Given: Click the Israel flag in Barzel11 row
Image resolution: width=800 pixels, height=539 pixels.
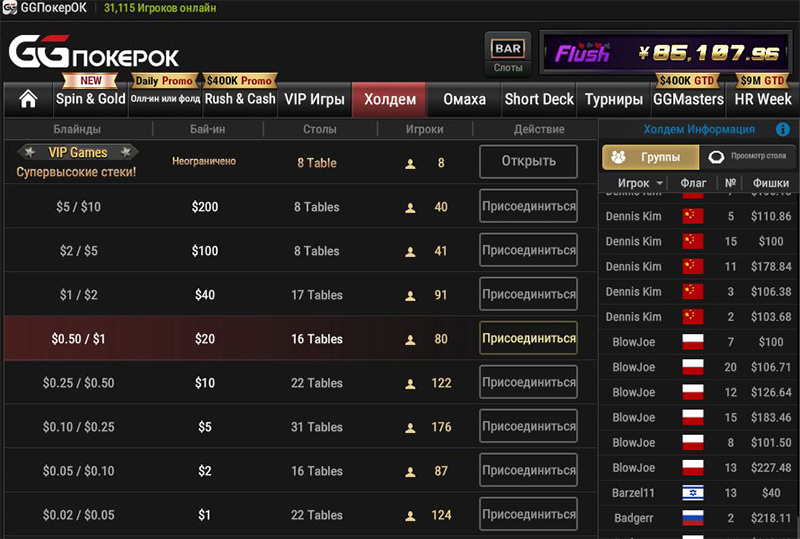Looking at the screenshot, I should click(693, 493).
